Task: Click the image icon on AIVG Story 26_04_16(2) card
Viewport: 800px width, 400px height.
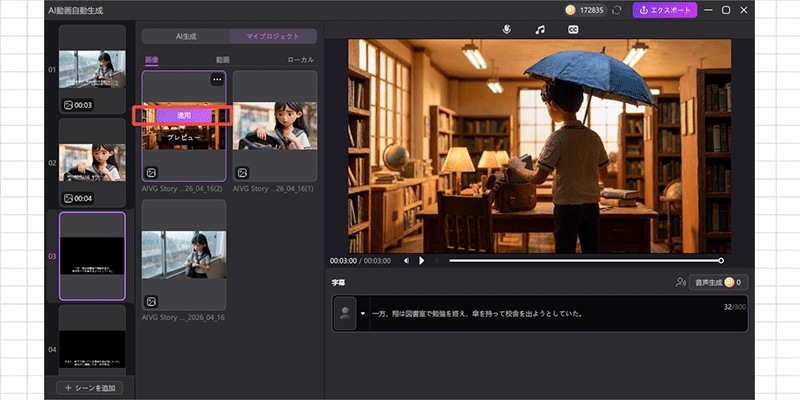Action: pyautogui.click(x=152, y=173)
